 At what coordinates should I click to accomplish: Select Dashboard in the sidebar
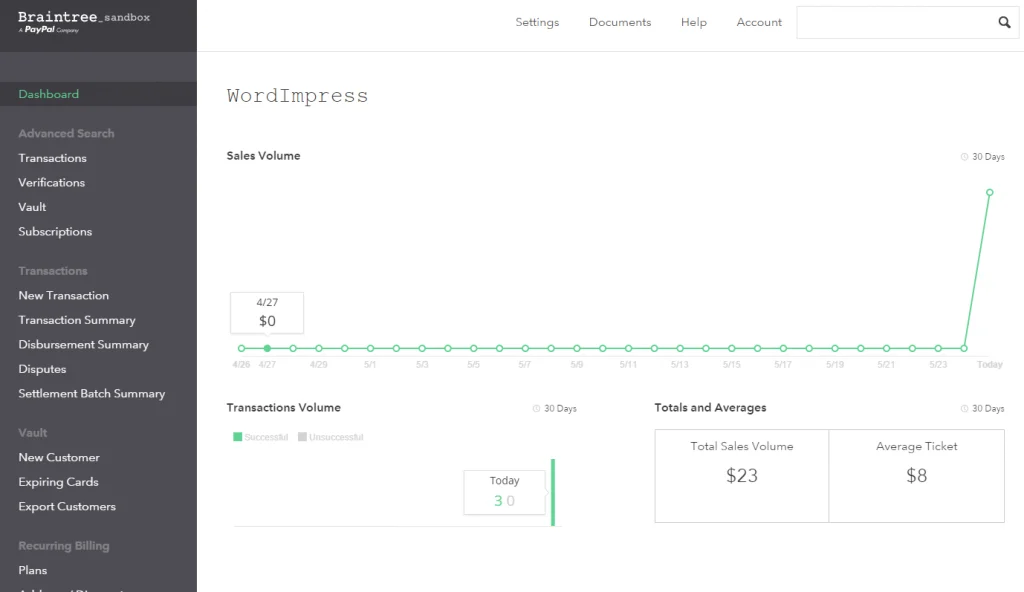click(48, 93)
